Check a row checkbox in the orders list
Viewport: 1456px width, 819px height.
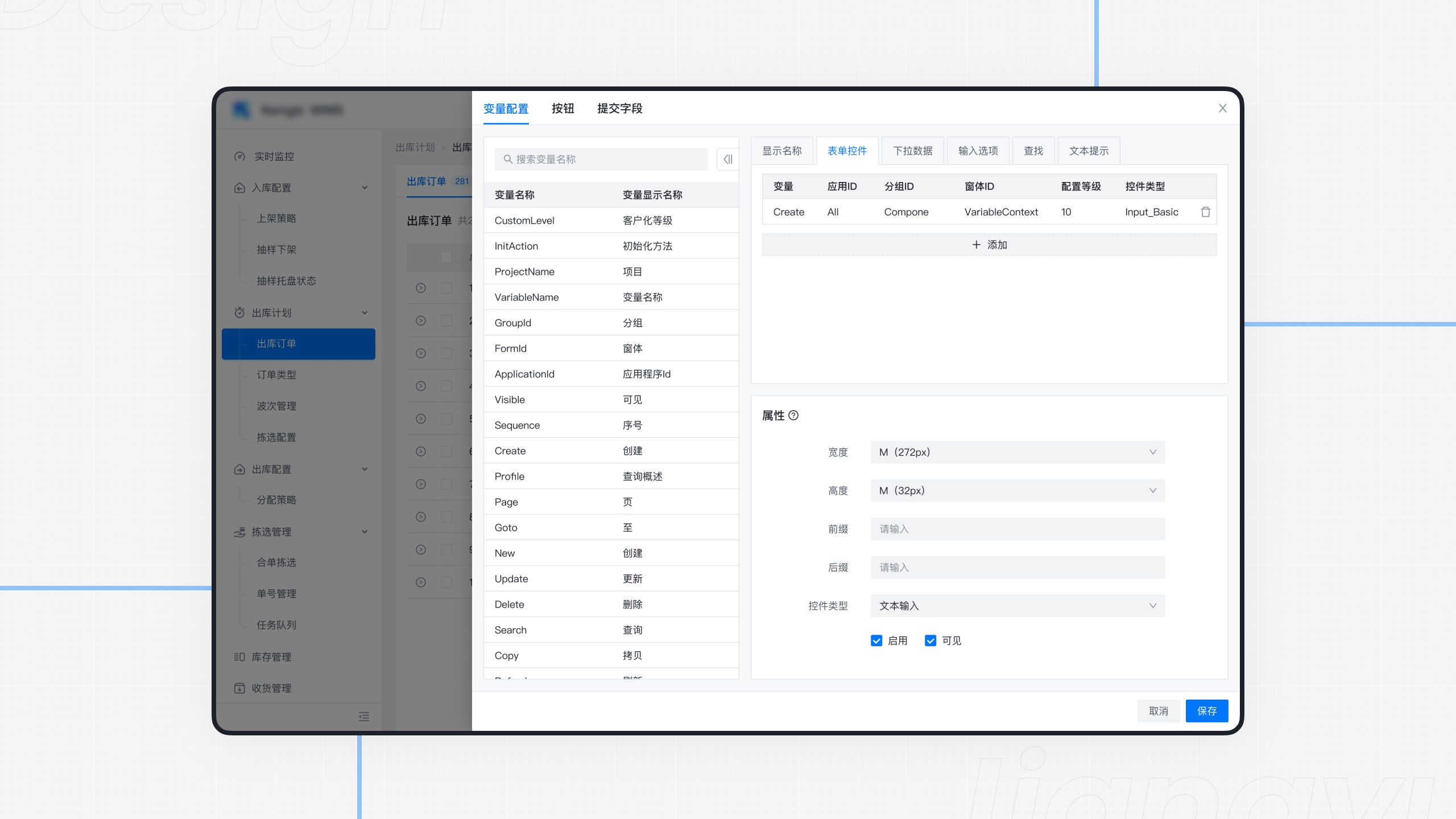(446, 288)
